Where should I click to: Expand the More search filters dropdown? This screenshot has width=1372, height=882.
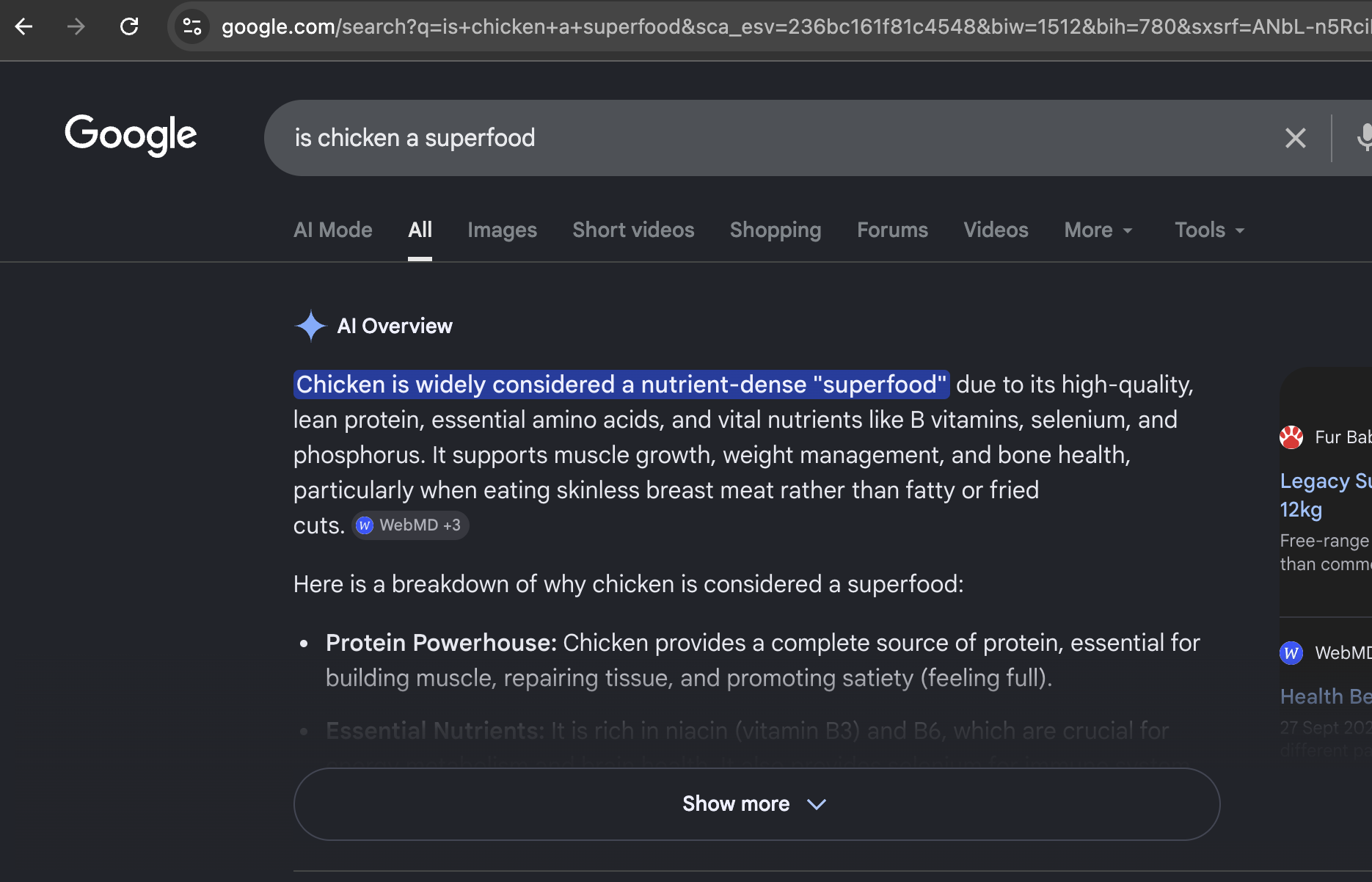1098,230
